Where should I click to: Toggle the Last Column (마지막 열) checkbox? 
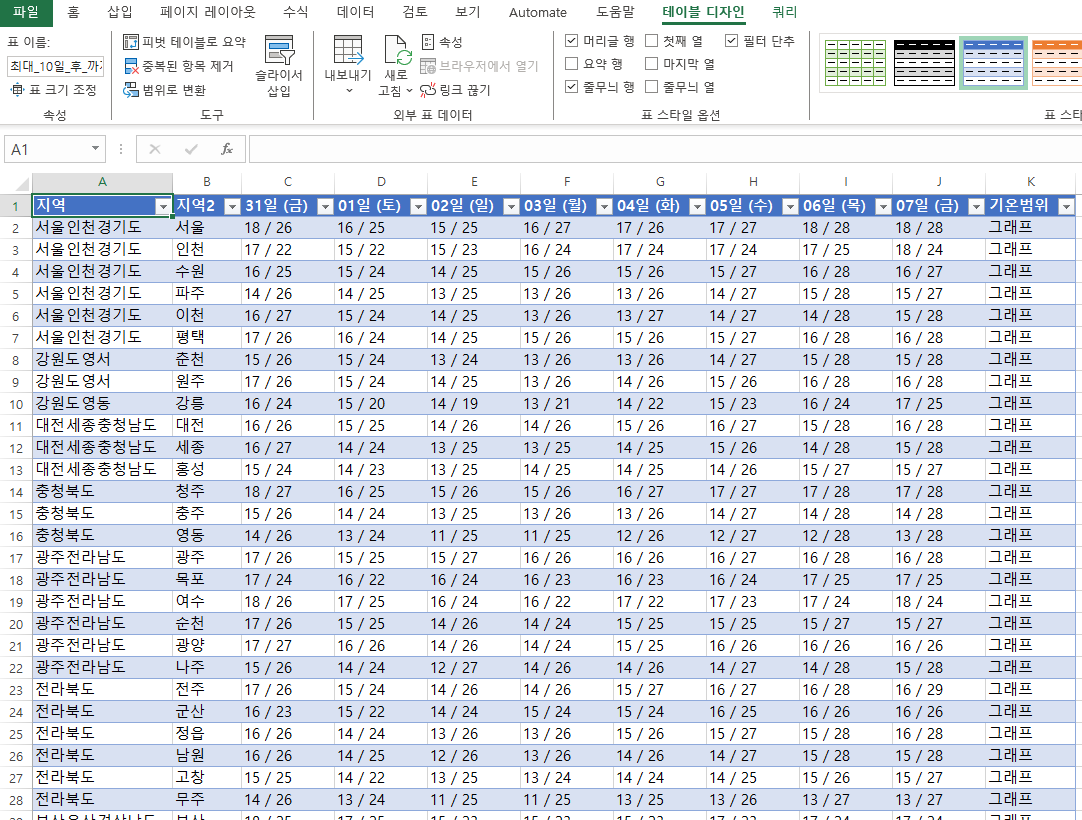pyautogui.click(x=651, y=64)
